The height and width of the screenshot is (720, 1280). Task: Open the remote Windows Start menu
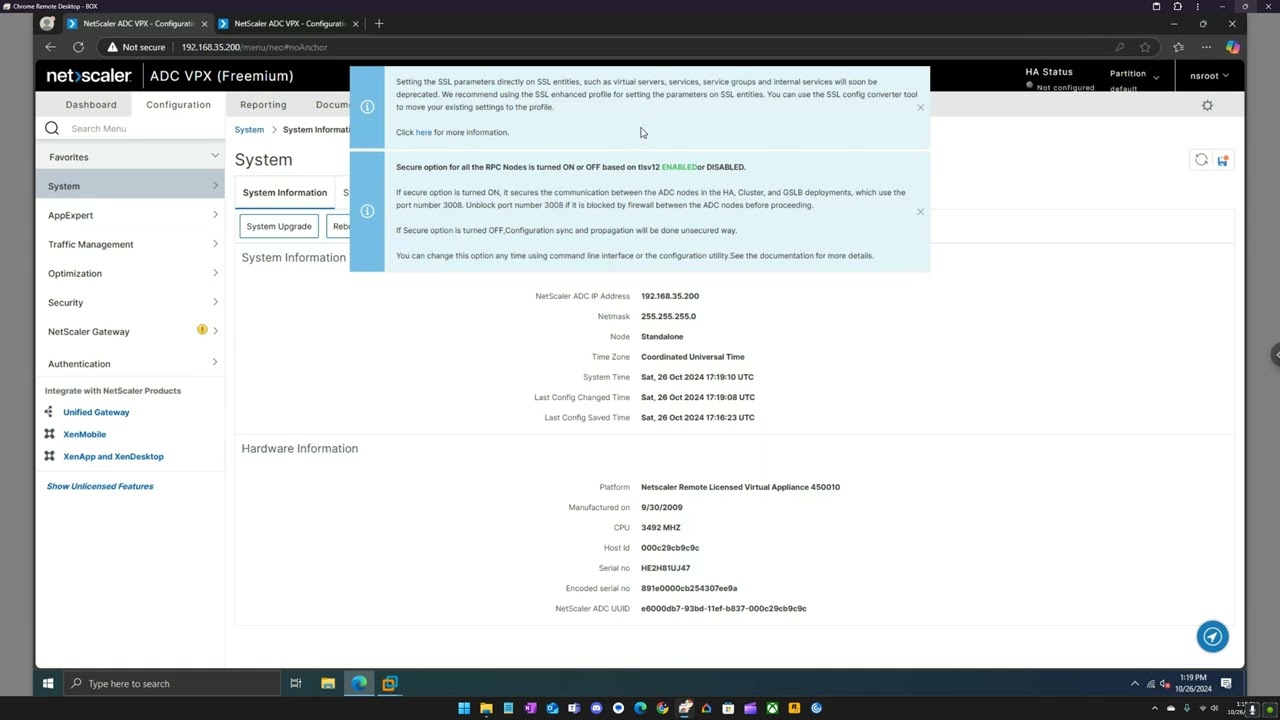coord(47,684)
